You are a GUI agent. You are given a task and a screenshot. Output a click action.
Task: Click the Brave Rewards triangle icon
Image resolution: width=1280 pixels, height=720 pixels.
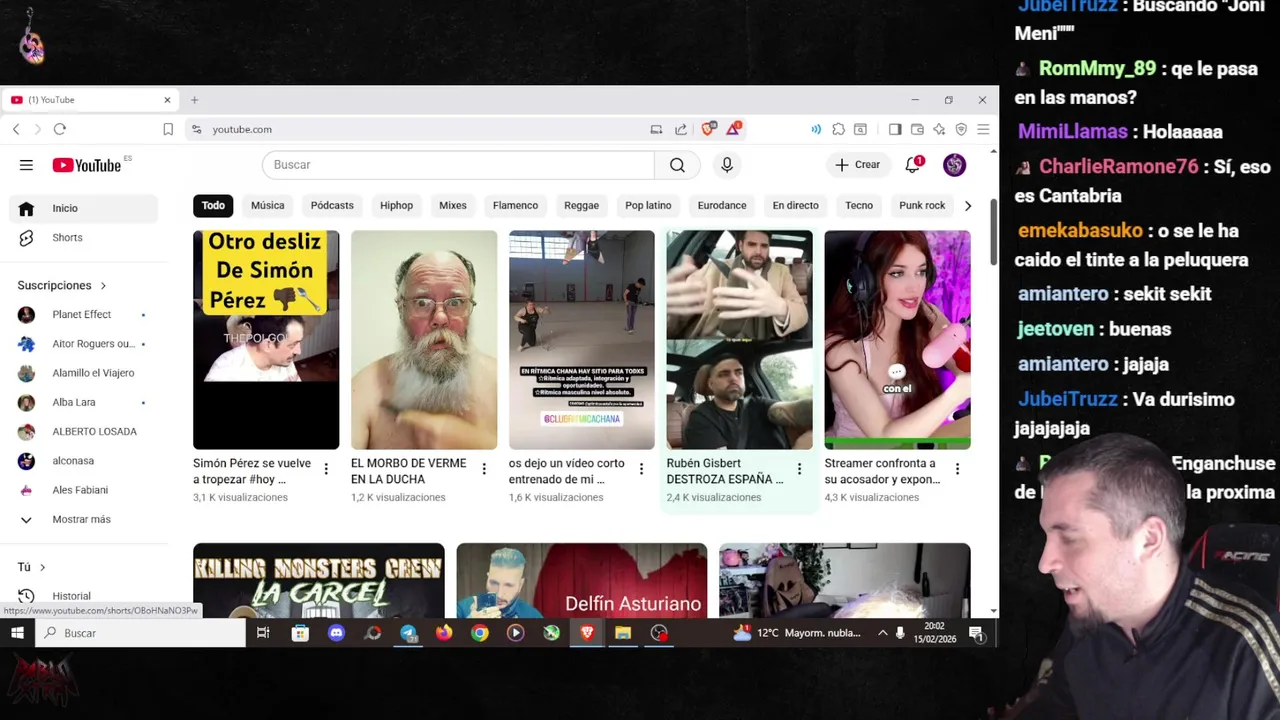pos(734,129)
